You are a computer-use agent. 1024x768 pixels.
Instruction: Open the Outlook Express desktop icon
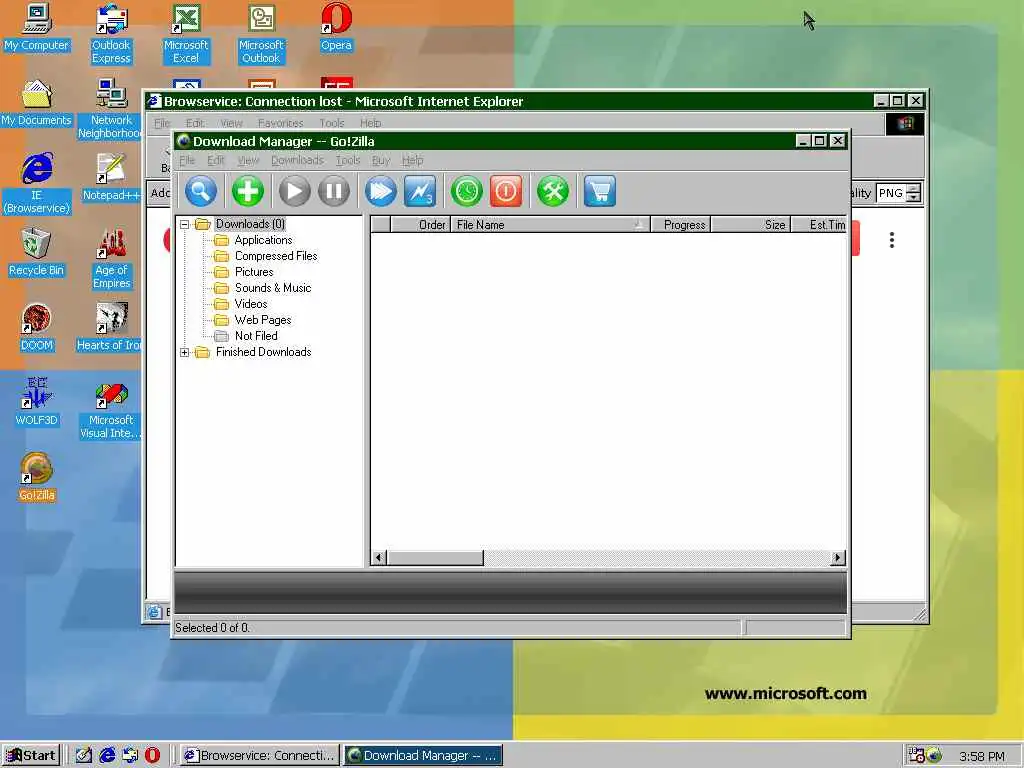pyautogui.click(x=111, y=34)
